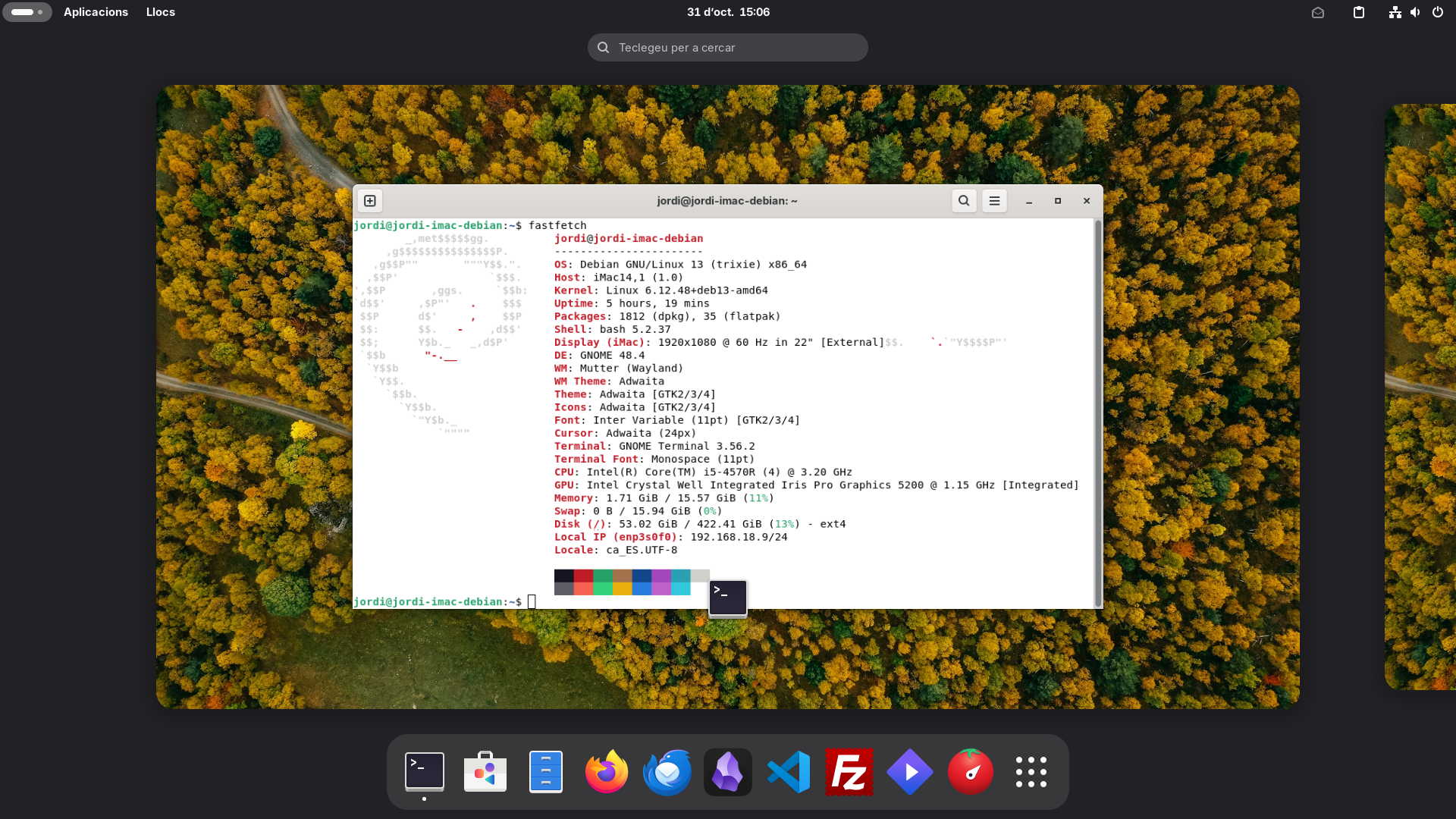Show all applications with the grid button
Image resolution: width=1456 pixels, height=819 pixels.
[x=1031, y=771]
